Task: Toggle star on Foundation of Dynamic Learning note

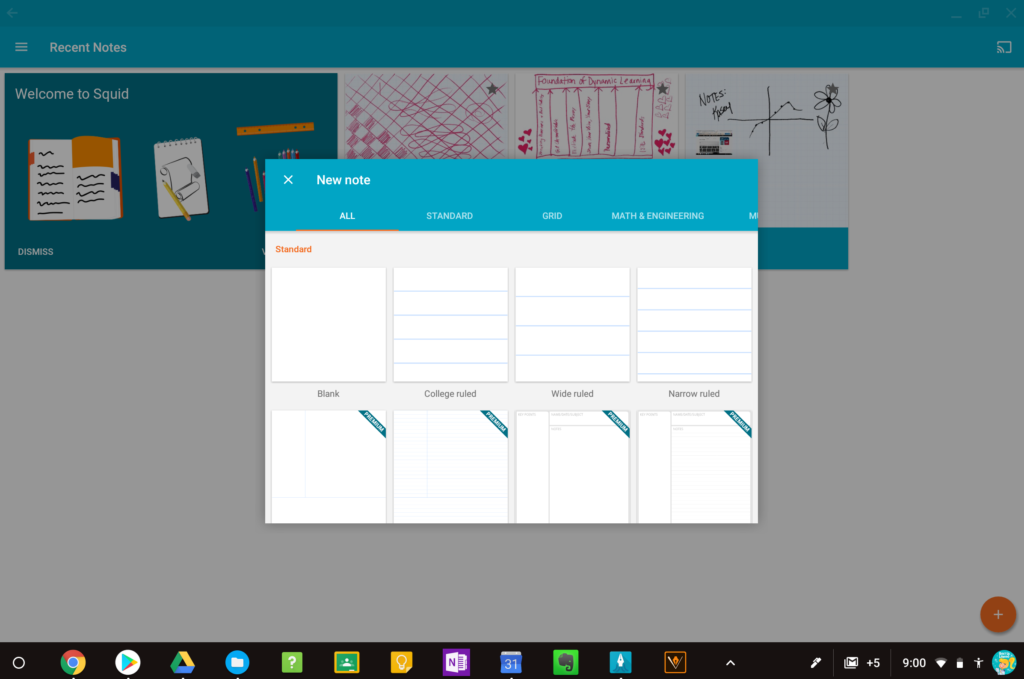Action: pyautogui.click(x=663, y=88)
